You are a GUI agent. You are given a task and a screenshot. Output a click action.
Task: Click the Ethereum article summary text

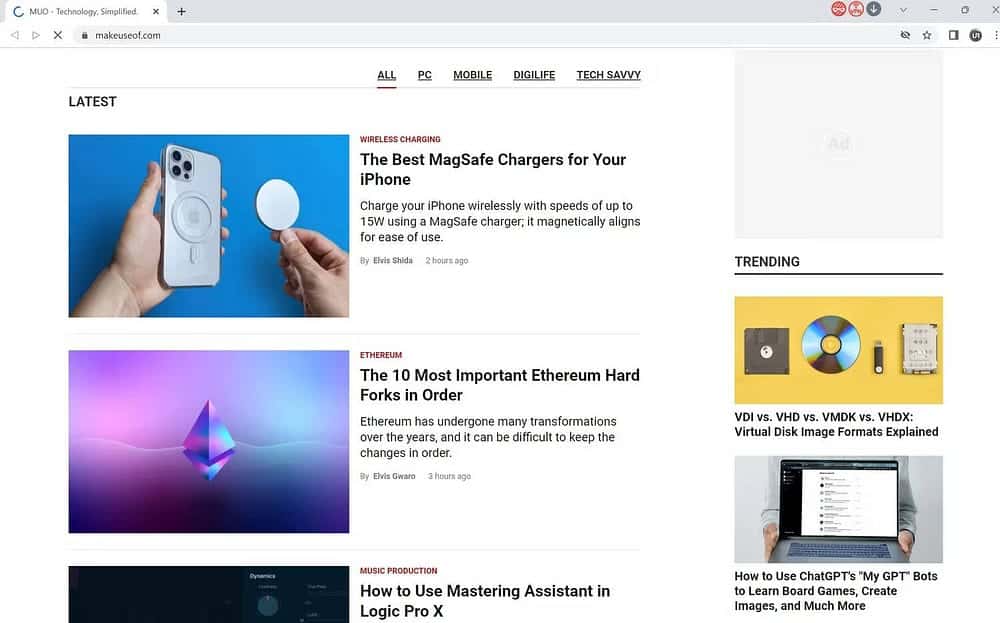click(x=488, y=437)
